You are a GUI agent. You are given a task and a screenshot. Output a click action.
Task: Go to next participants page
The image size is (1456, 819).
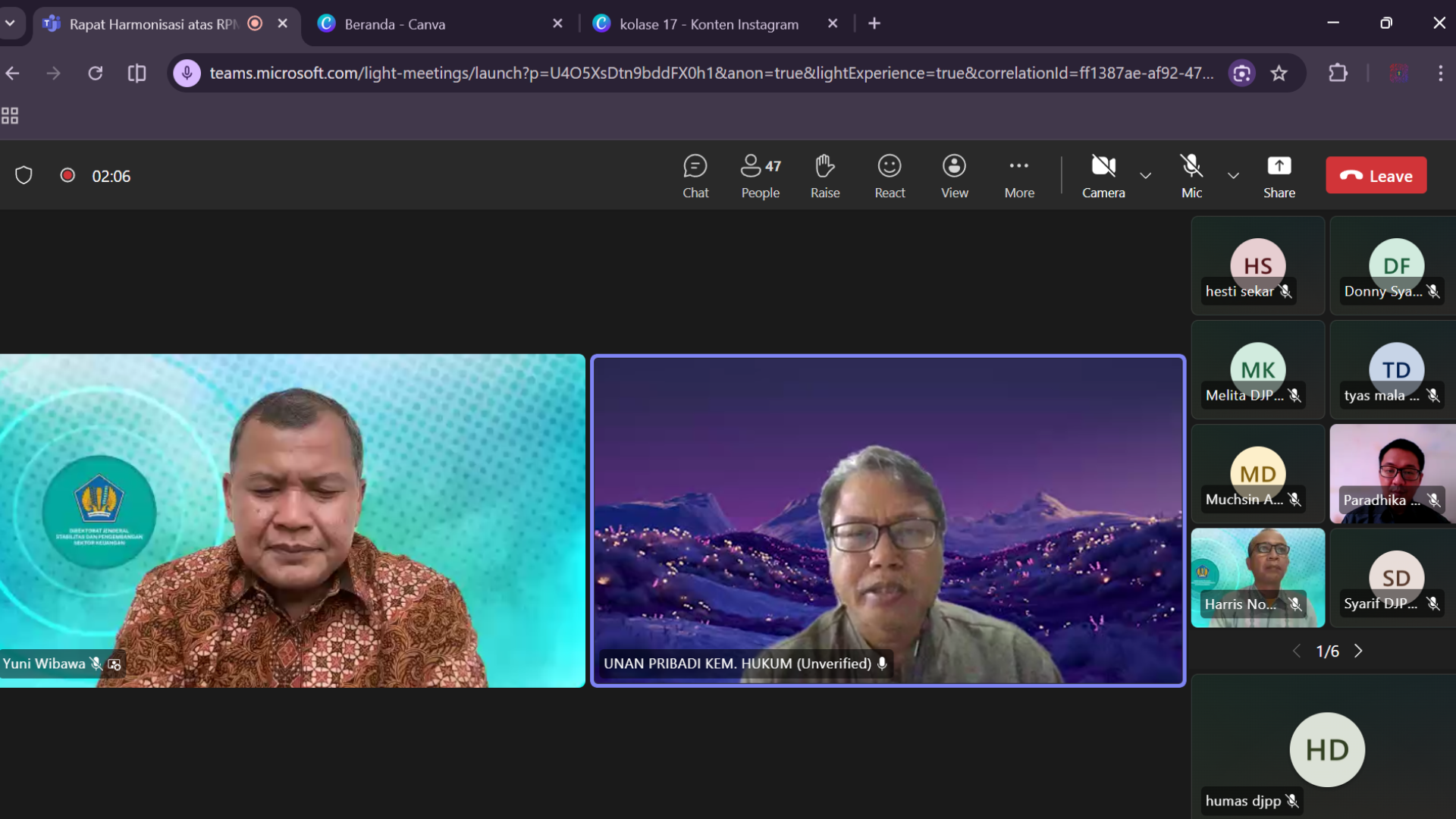coord(1358,651)
